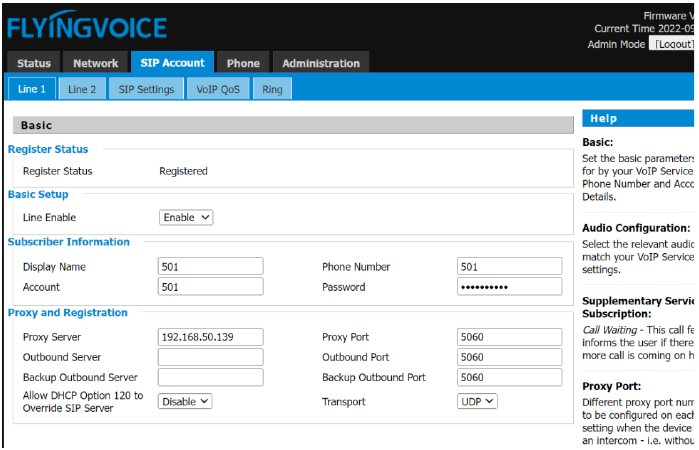Click the 'Audio Configuration:' help heading

(x=636, y=228)
